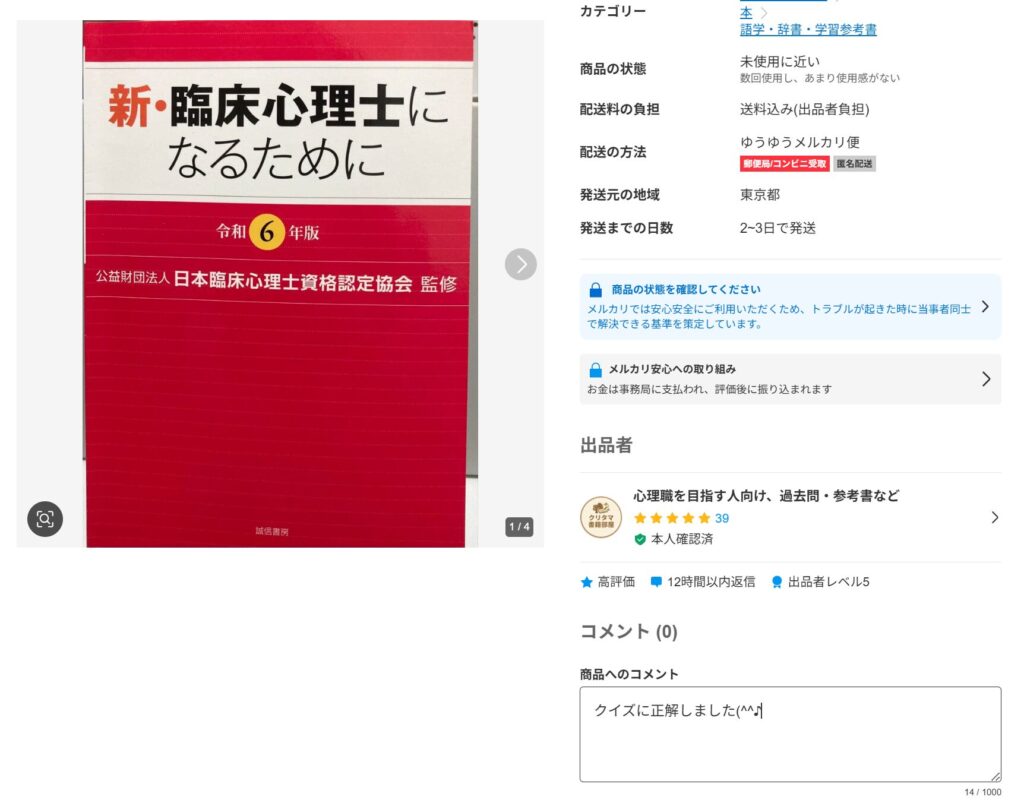Click the 12時間以内返信 speech bubble badge
Viewport: 1024px width, 803px height.
pyautogui.click(x=656, y=582)
